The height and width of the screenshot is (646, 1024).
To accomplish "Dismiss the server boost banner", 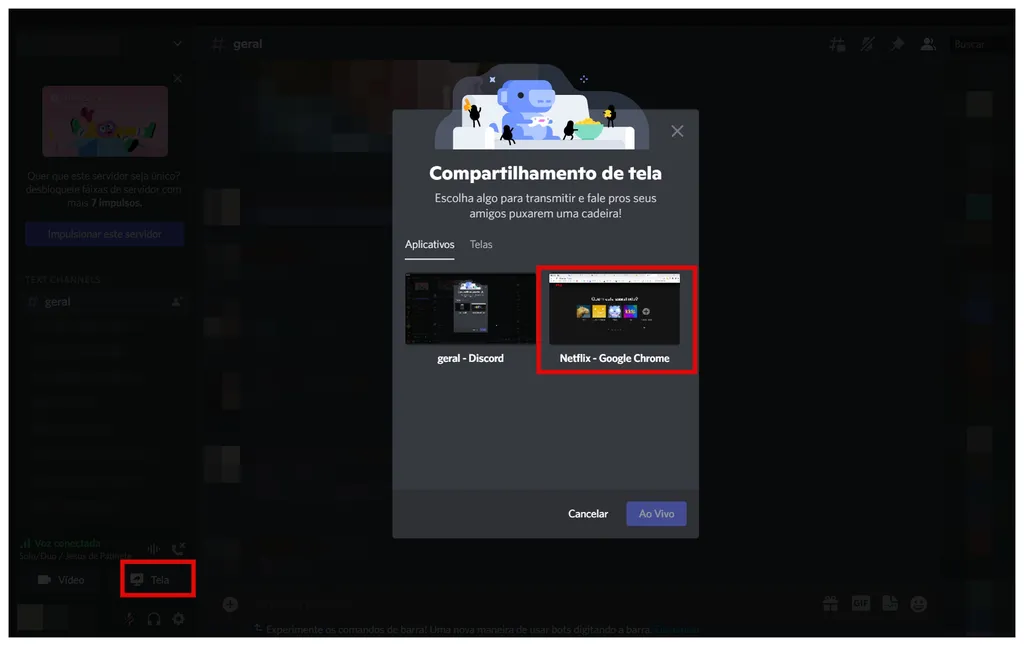I will point(178,78).
